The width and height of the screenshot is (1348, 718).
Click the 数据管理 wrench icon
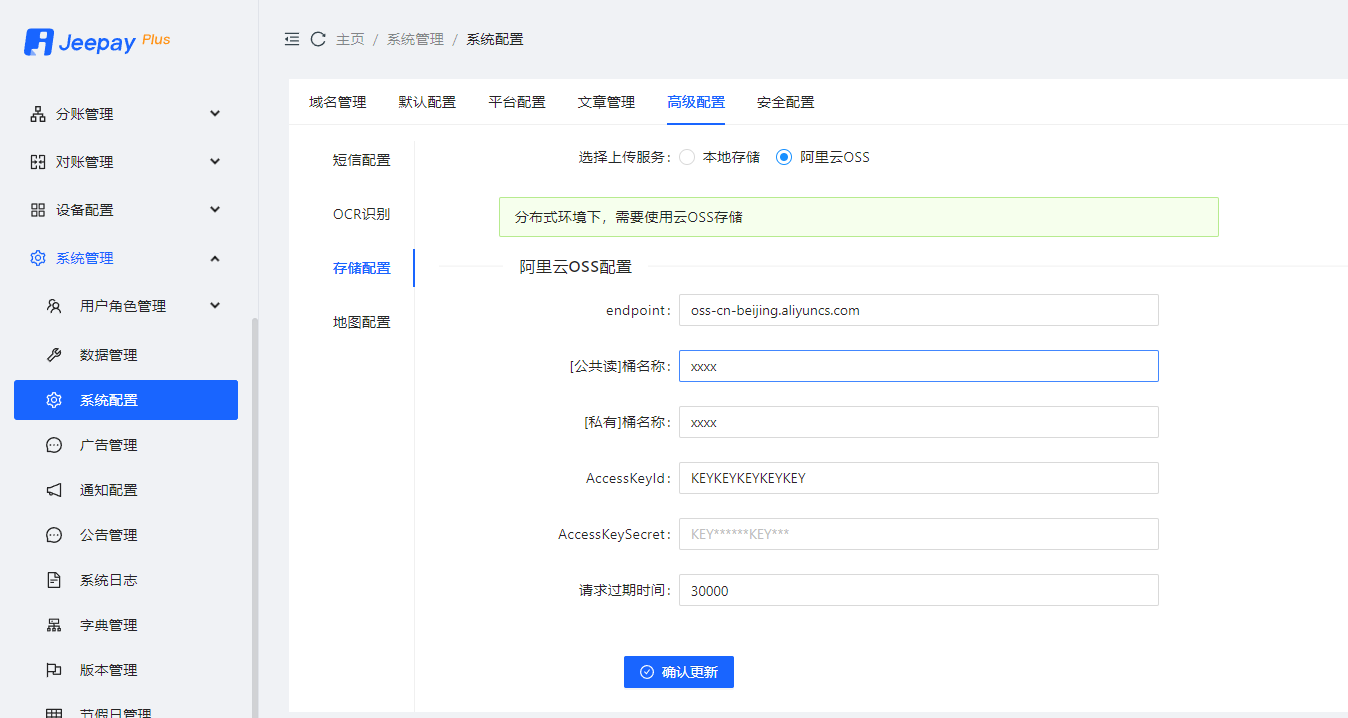[x=54, y=355]
